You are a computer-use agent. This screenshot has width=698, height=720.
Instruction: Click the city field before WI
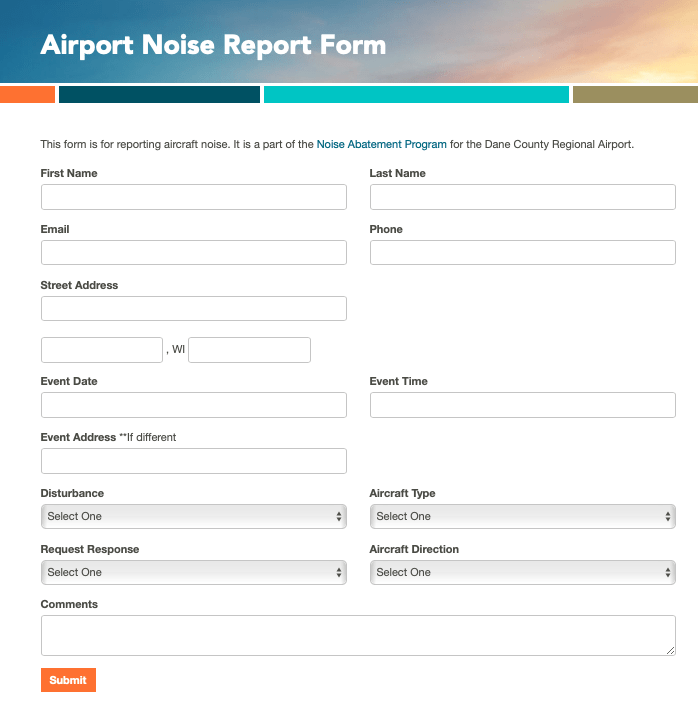coord(102,350)
